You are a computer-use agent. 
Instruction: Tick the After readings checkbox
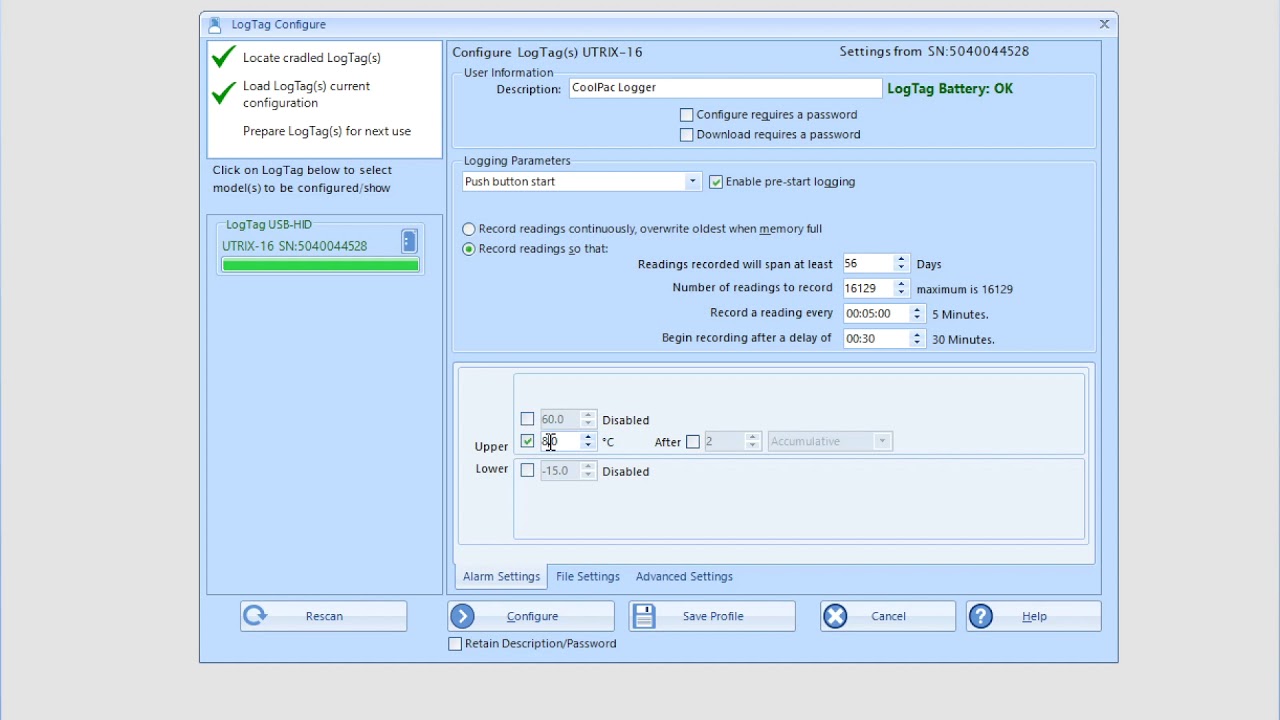coord(692,441)
